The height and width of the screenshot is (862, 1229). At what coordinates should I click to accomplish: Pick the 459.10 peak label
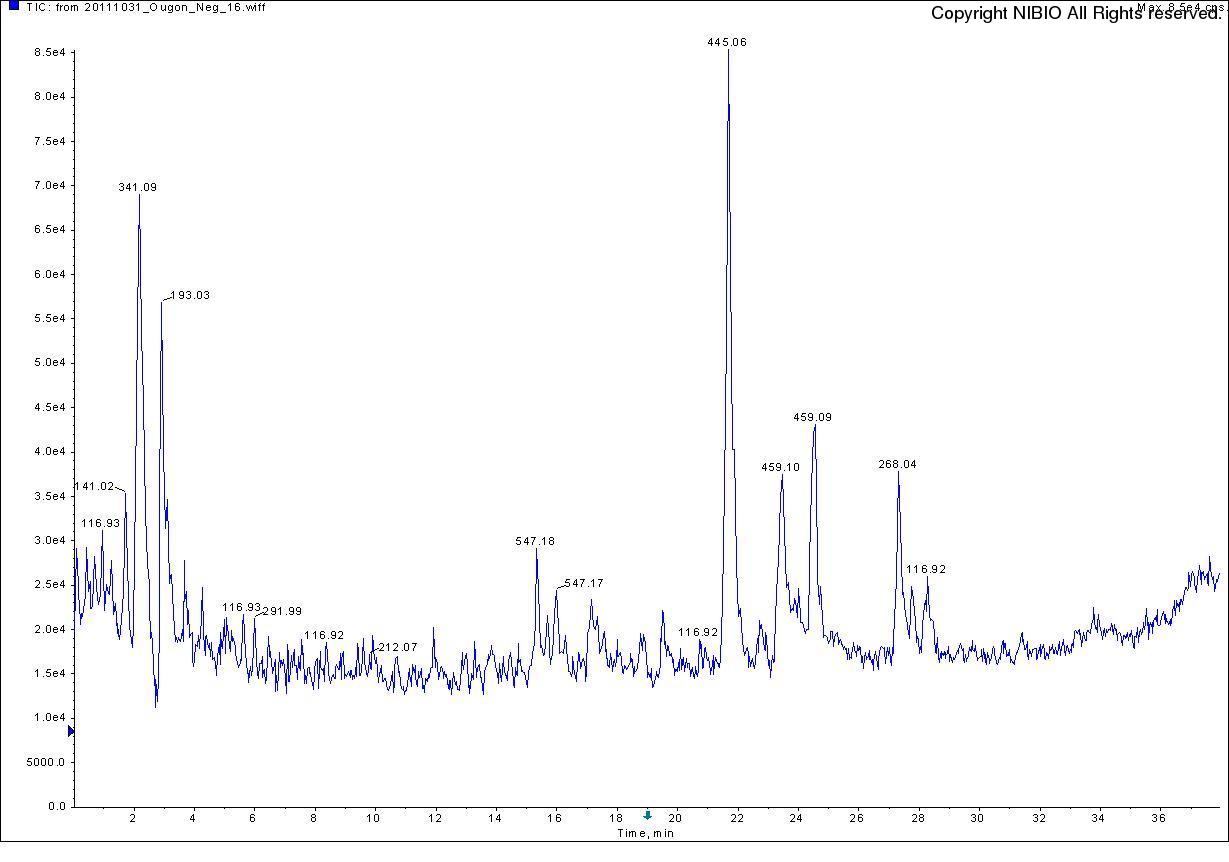pyautogui.click(x=780, y=468)
